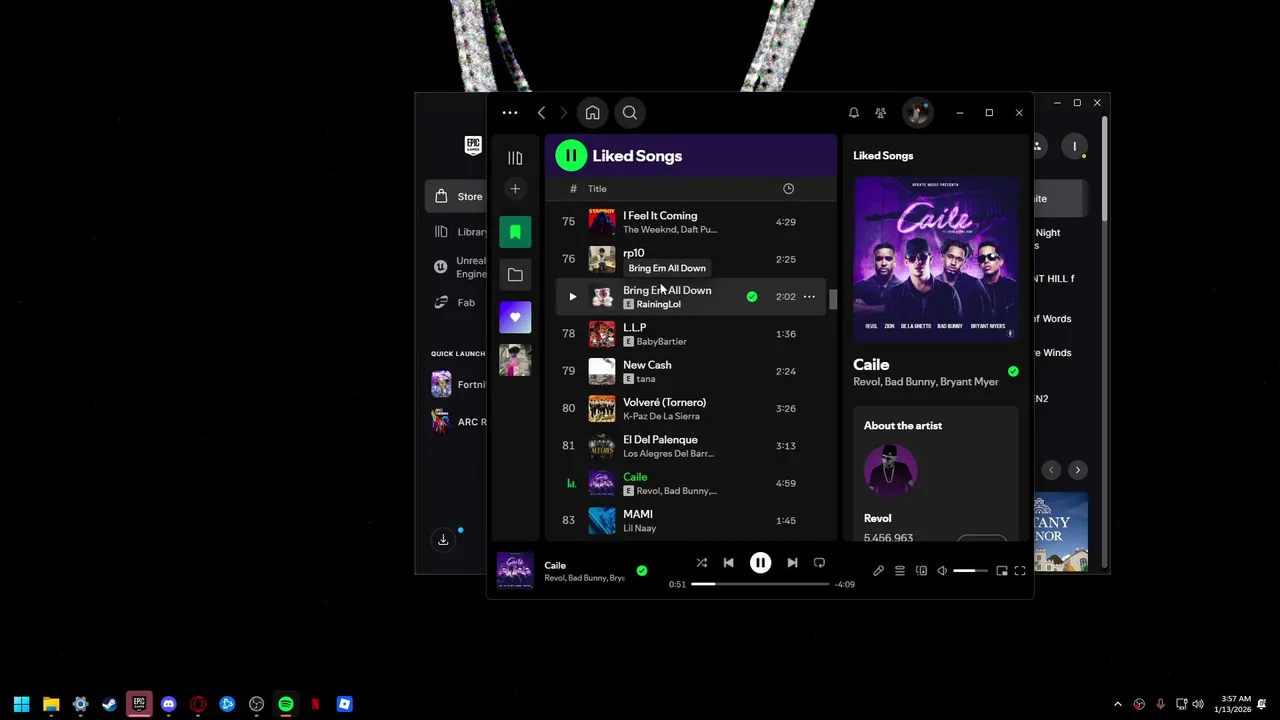Play Bring Em All Down row
This screenshot has height=720, width=1280.
[x=572, y=297]
